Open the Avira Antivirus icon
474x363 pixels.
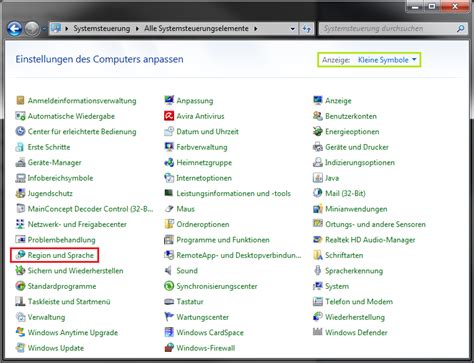click(169, 116)
